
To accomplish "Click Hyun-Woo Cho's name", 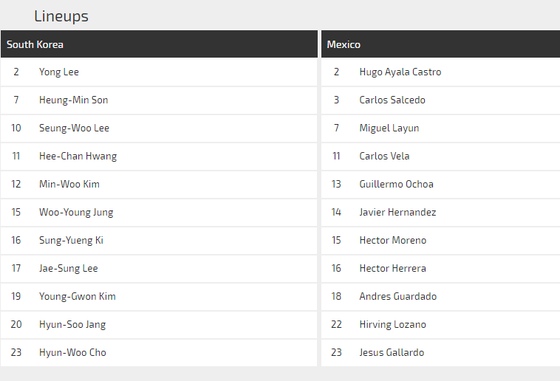I will tap(72, 352).
